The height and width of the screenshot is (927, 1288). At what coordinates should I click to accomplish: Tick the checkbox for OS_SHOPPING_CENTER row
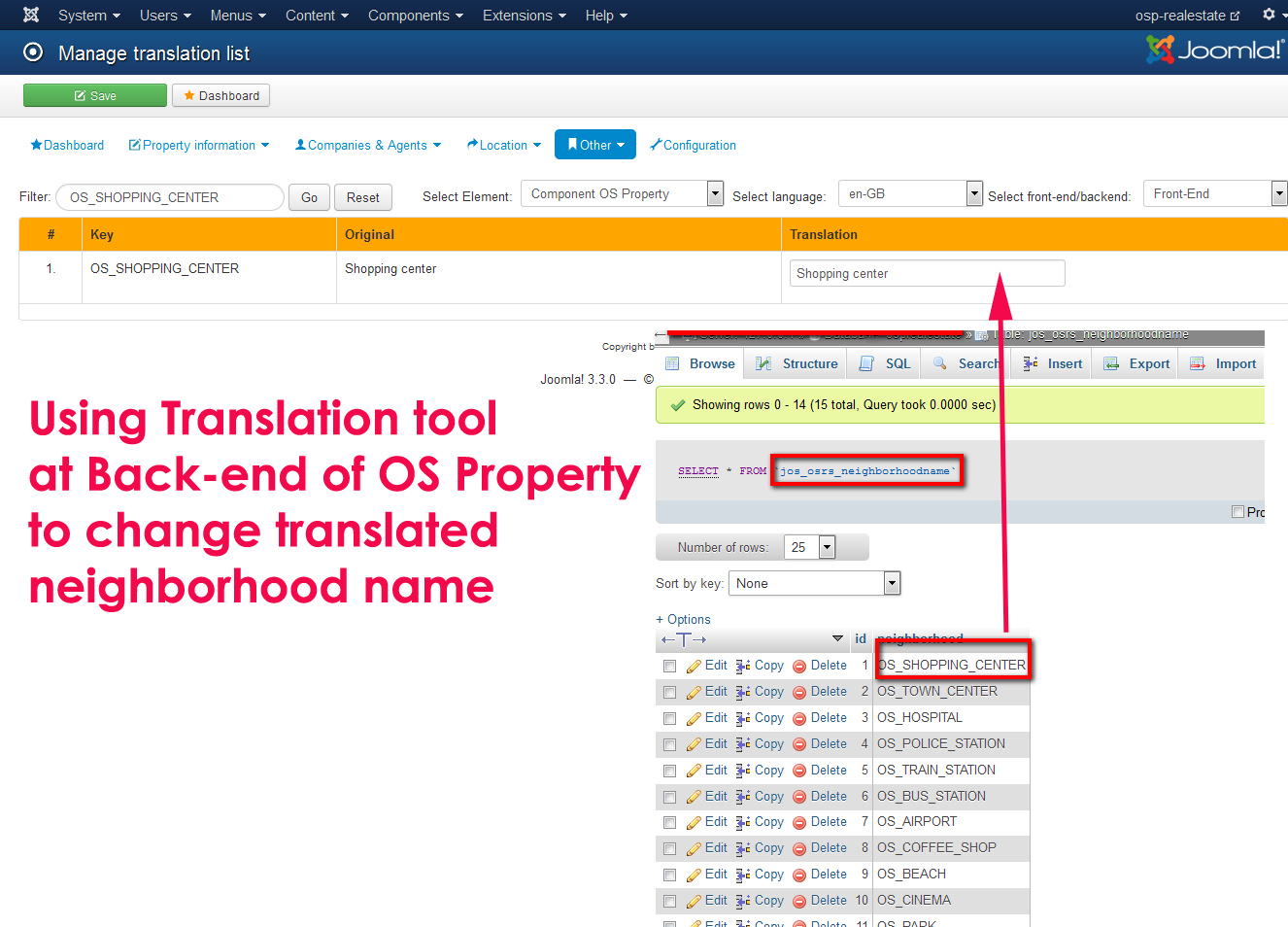click(x=669, y=666)
